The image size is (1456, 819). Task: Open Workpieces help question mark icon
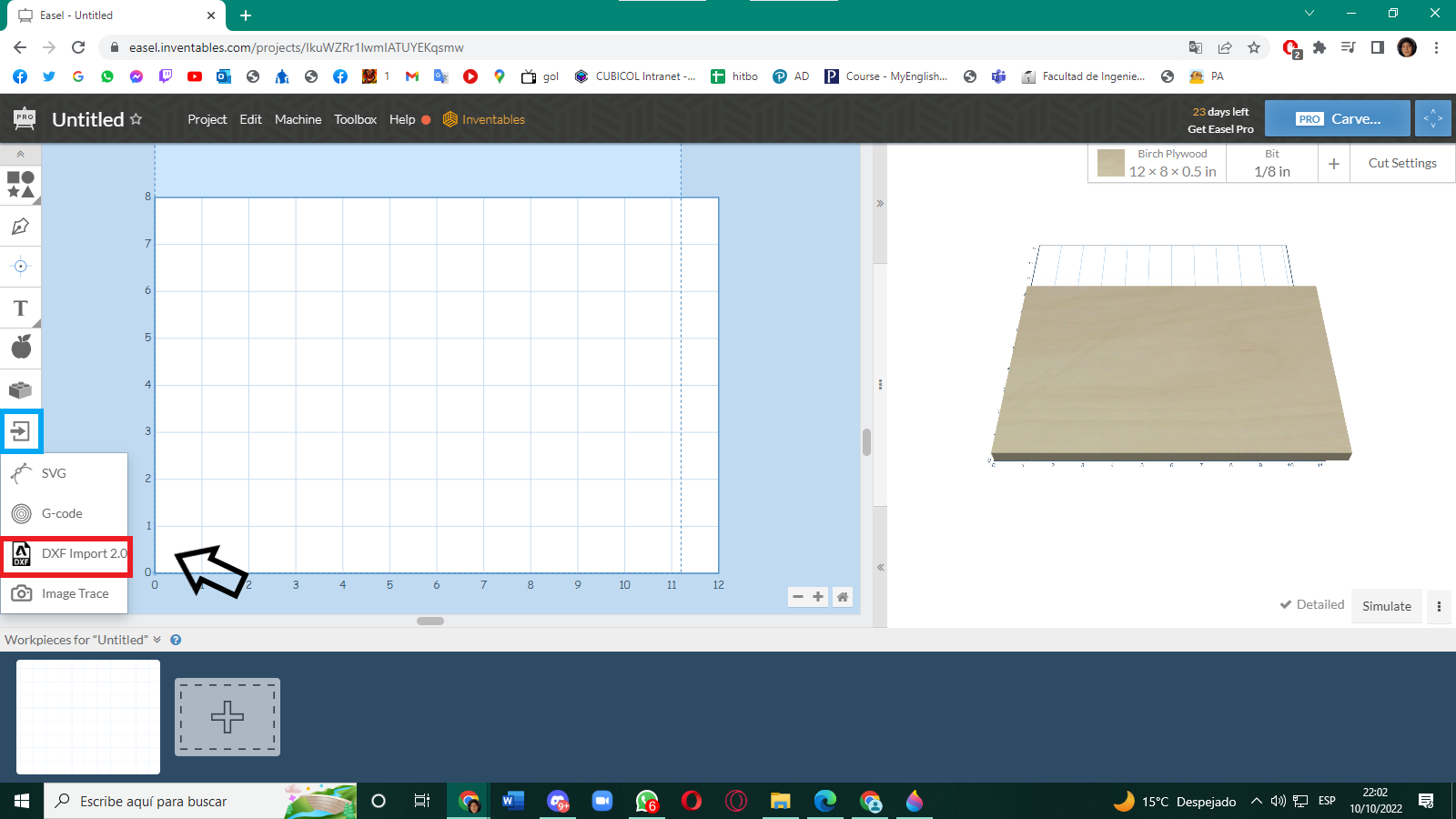point(176,640)
